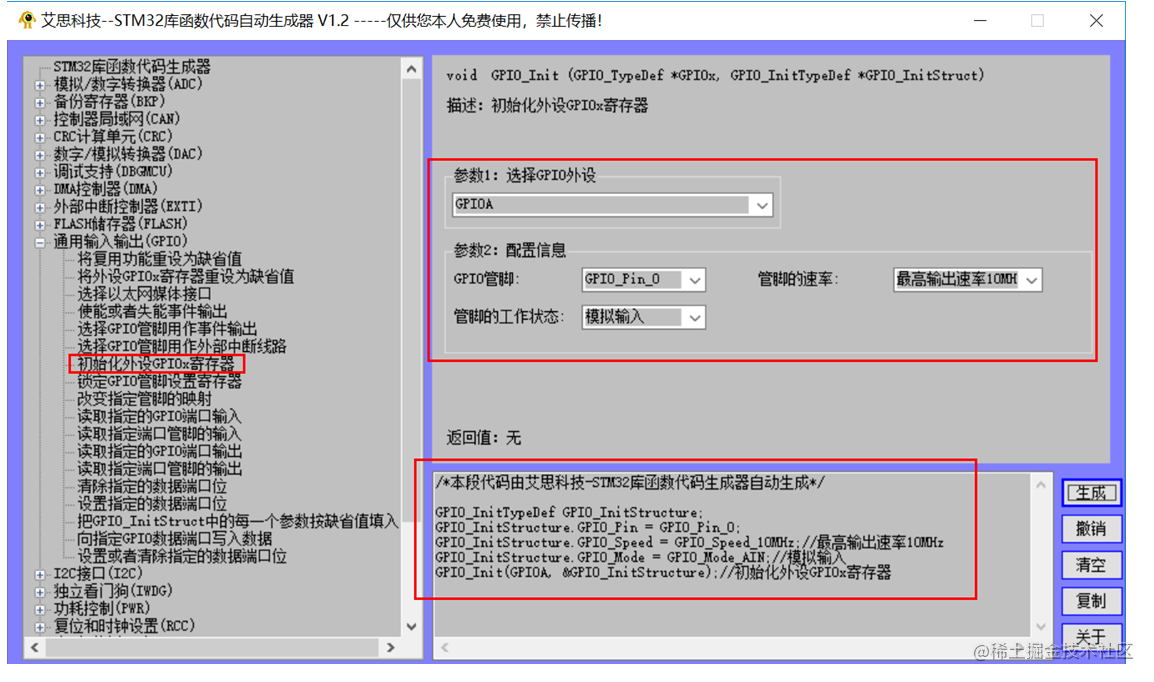Click the GPIO_InitTypeDef GPIO_InitStructure code line
1154x682 pixels.
pos(569,513)
